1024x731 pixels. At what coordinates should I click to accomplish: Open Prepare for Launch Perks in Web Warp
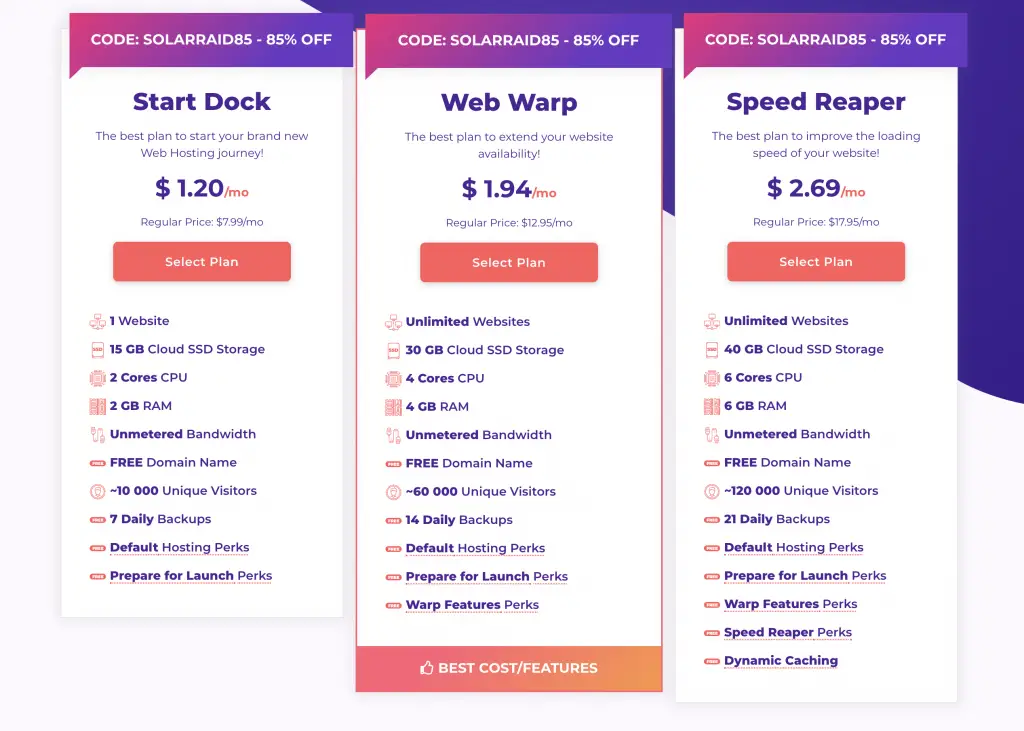(x=487, y=577)
